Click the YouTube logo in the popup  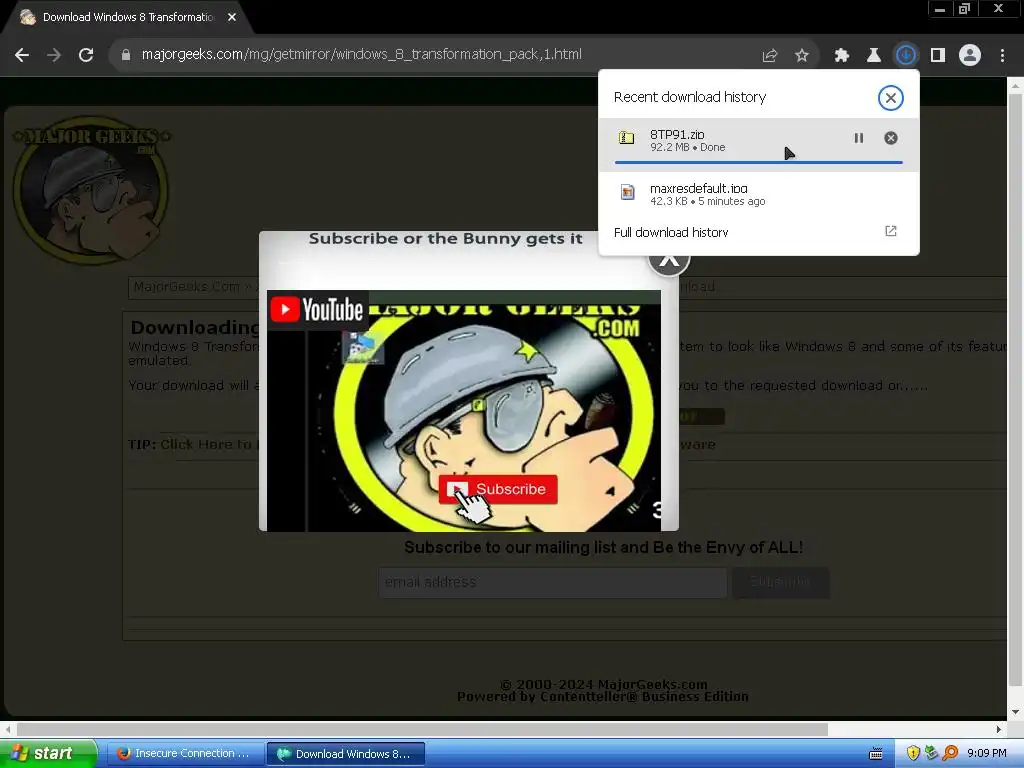click(x=317, y=310)
